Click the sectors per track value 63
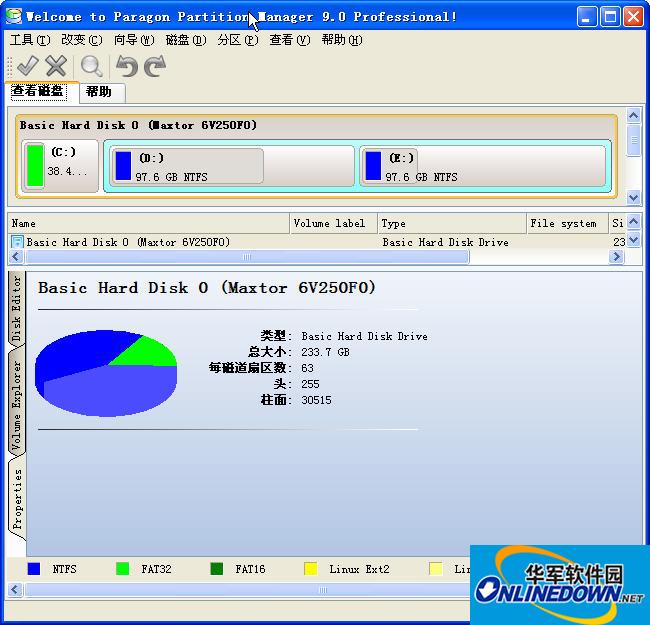Screen dimensions: 650x625 click(308, 368)
